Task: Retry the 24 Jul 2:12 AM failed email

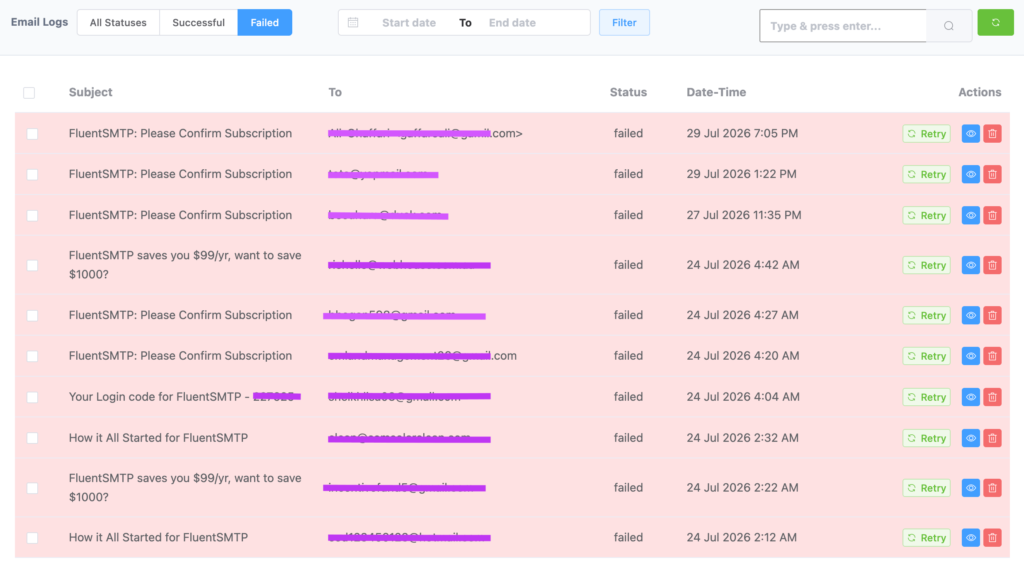Action: click(x=926, y=538)
